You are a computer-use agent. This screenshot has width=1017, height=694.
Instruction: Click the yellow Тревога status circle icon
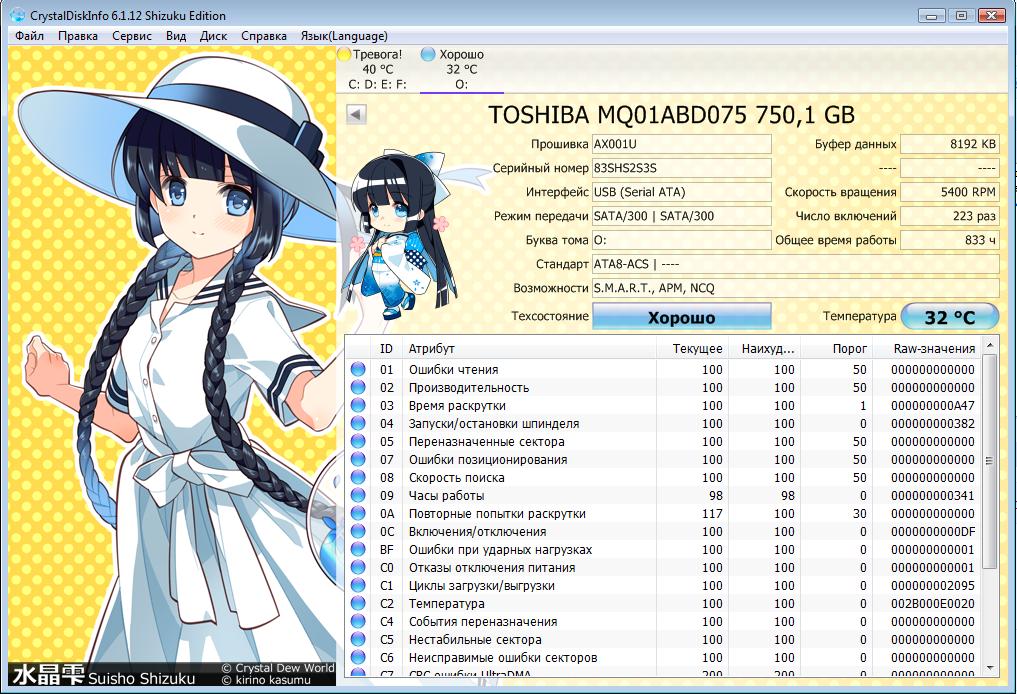pyautogui.click(x=344, y=54)
